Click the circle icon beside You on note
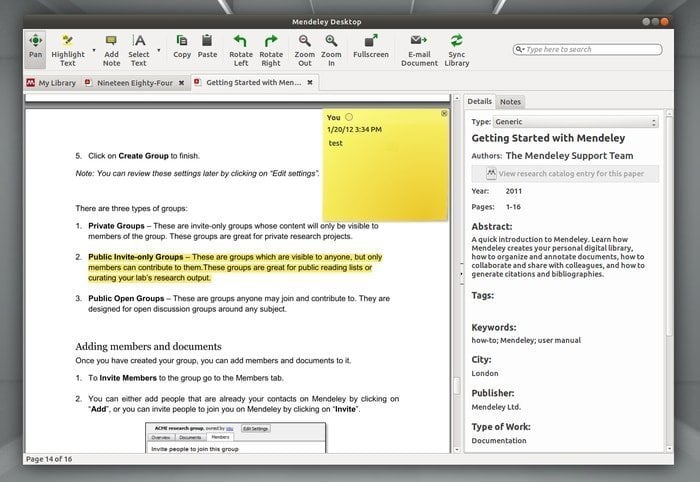 (349, 117)
